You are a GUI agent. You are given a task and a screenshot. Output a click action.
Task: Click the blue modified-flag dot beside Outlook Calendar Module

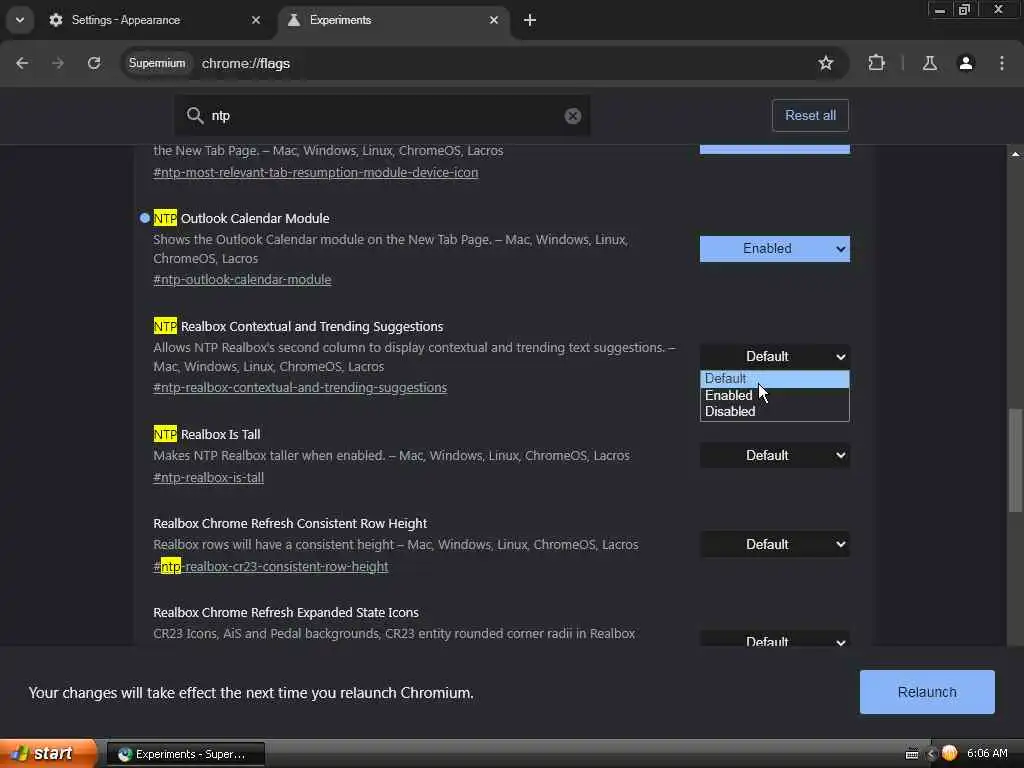pos(145,218)
